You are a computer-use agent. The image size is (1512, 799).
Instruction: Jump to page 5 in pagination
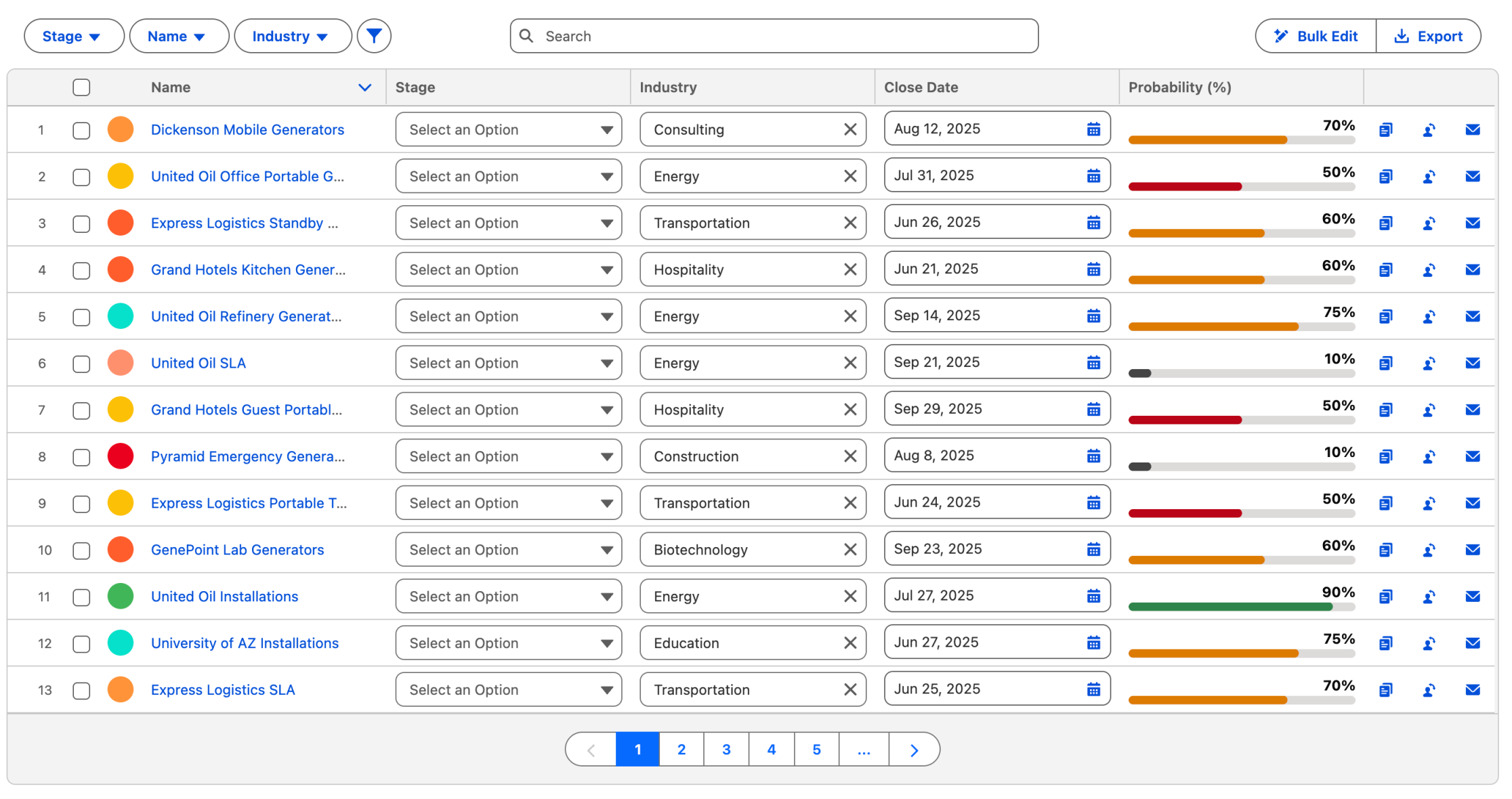click(816, 750)
